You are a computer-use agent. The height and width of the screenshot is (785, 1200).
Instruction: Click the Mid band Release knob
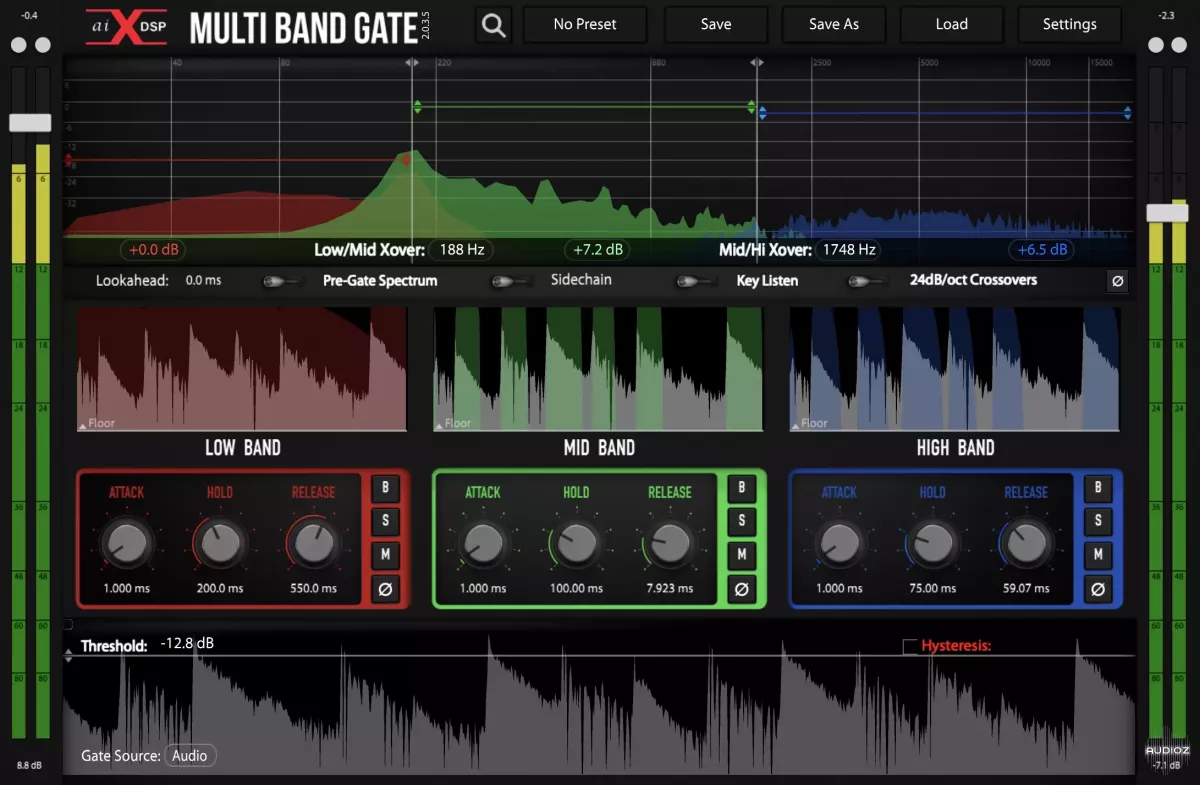click(x=669, y=544)
